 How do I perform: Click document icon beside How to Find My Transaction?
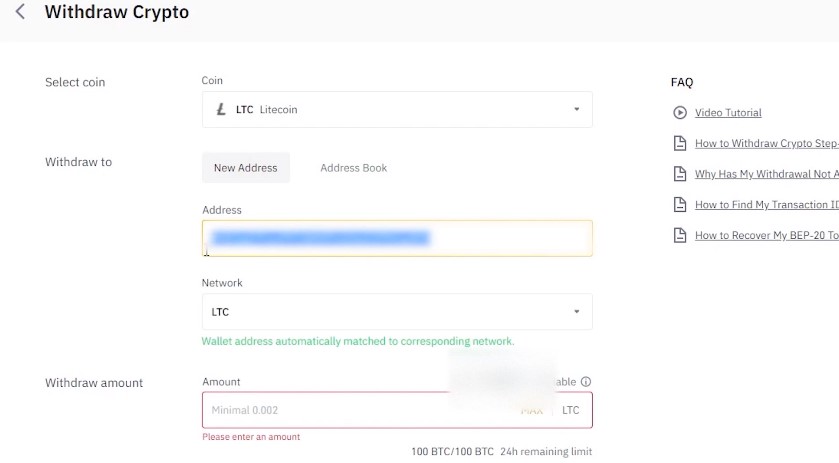click(680, 204)
